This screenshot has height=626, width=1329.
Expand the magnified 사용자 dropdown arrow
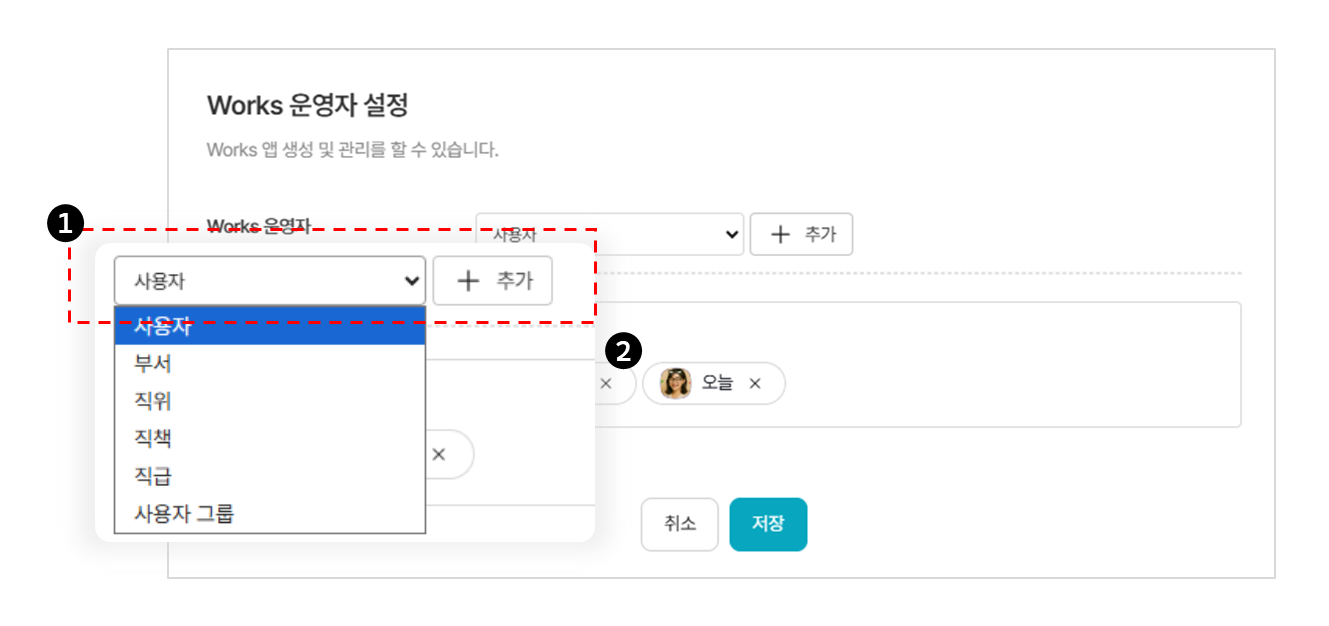[x=410, y=281]
